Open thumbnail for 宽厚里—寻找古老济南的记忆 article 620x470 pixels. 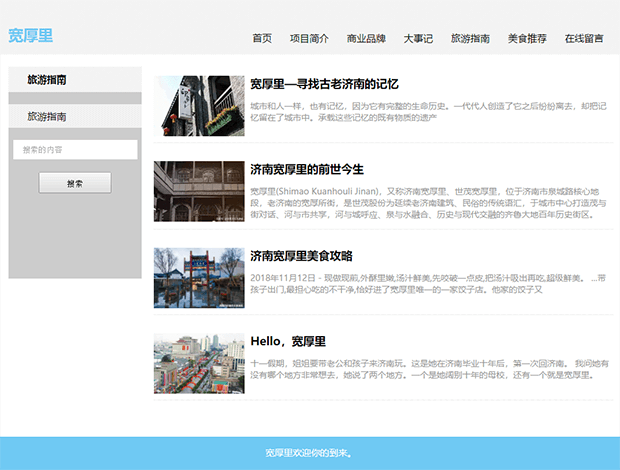pos(198,106)
